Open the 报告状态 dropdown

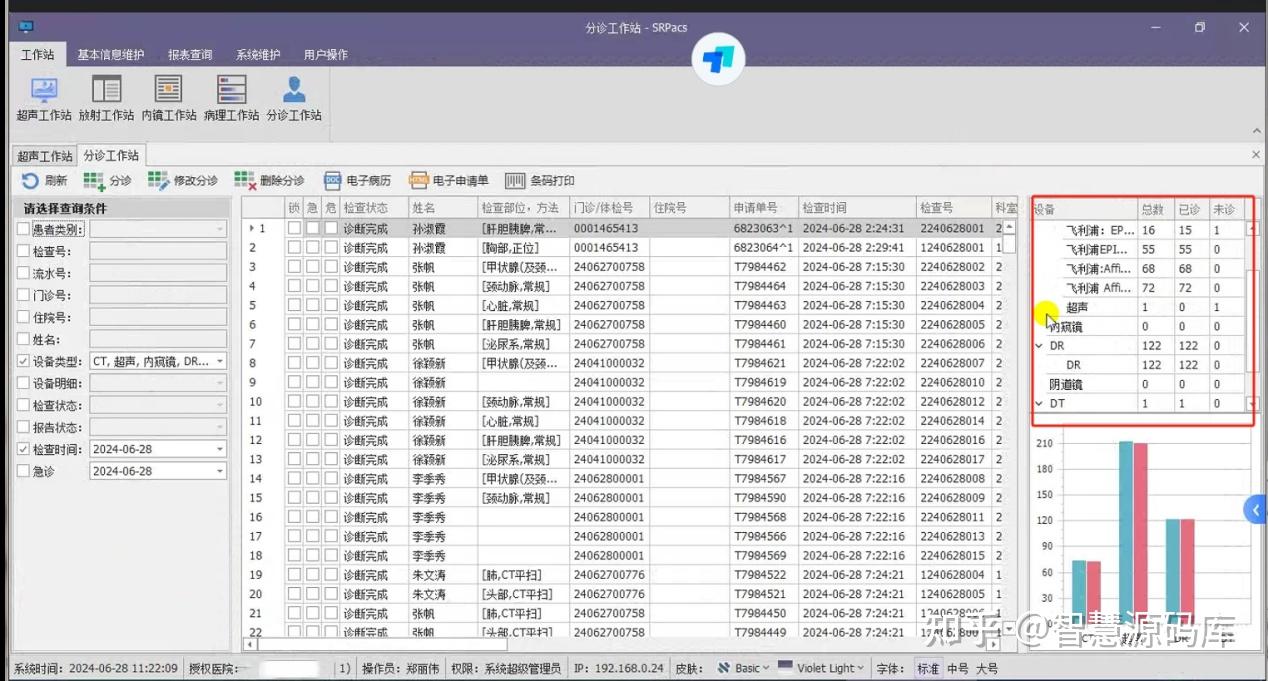(220, 427)
